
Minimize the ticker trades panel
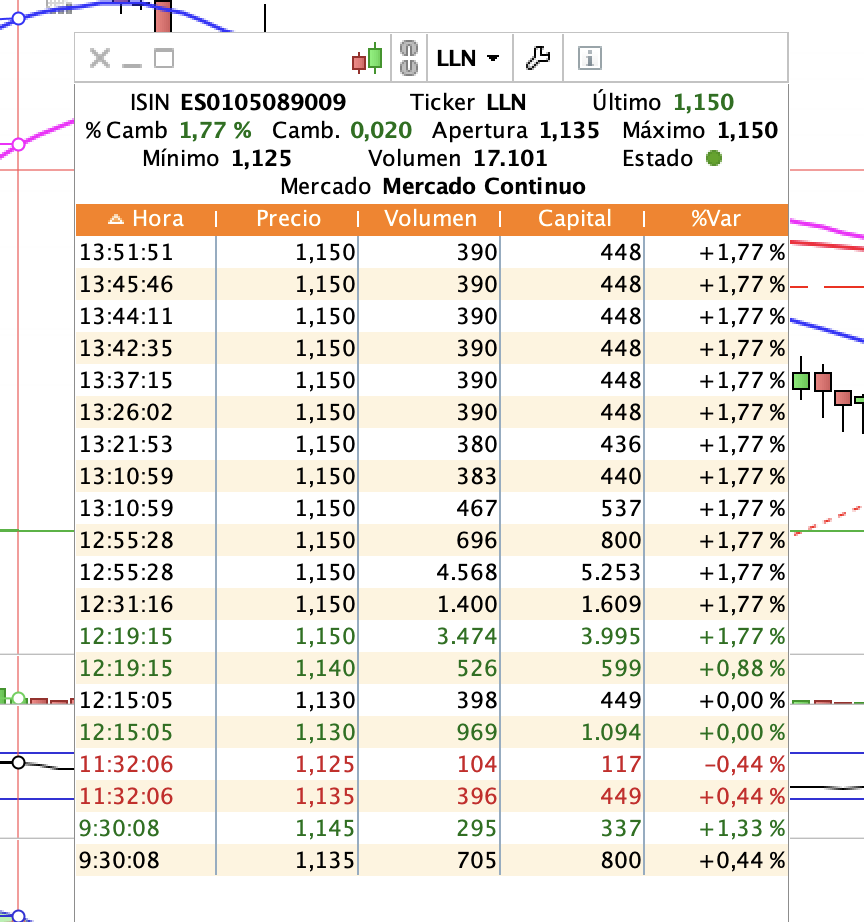[132, 60]
